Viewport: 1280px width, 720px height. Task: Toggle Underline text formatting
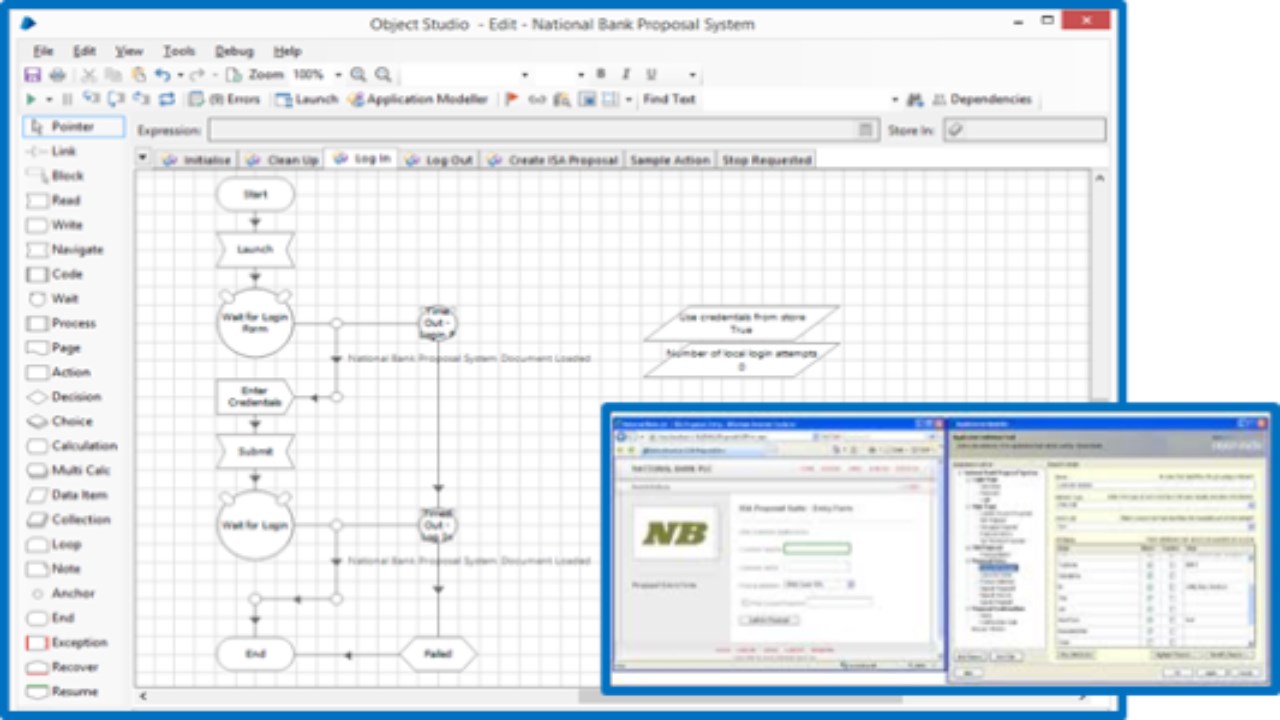pos(651,74)
